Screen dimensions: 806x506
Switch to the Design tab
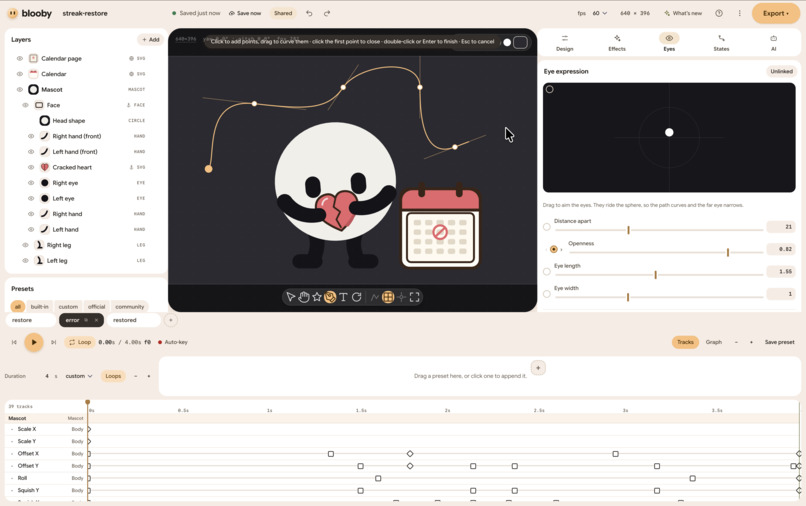pyautogui.click(x=564, y=43)
